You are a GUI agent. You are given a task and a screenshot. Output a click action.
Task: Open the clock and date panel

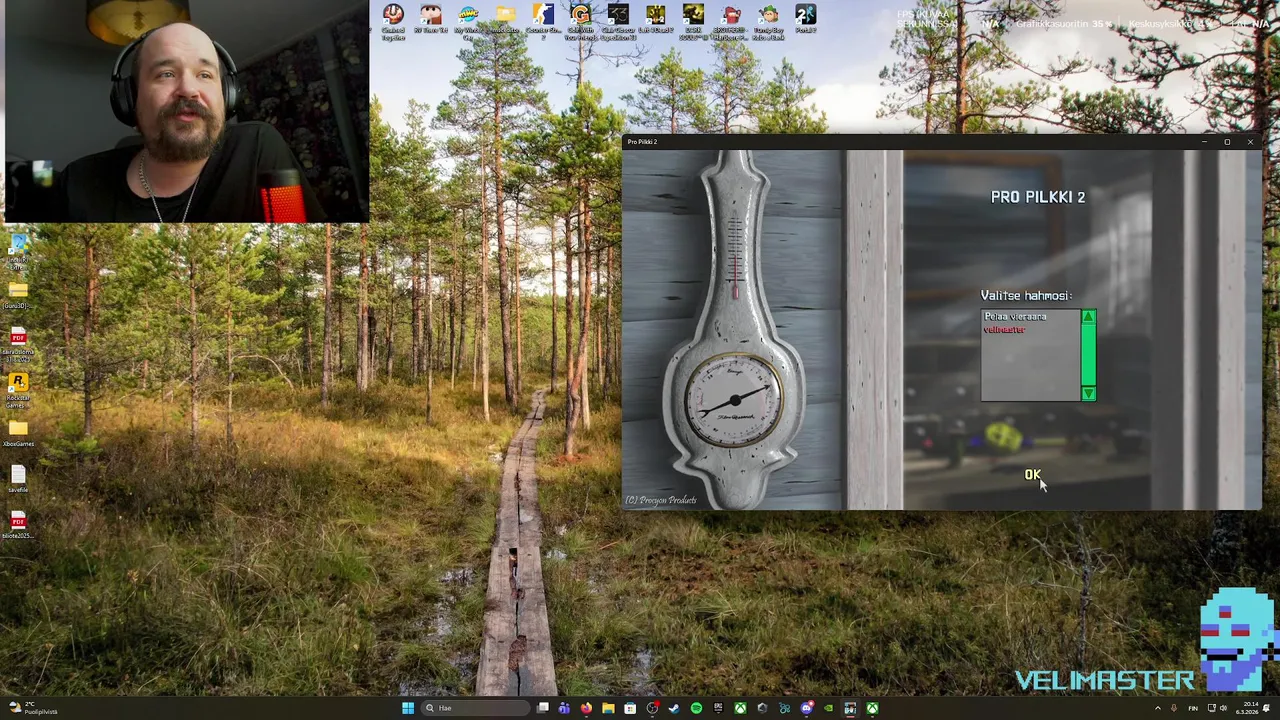[x=1248, y=708]
